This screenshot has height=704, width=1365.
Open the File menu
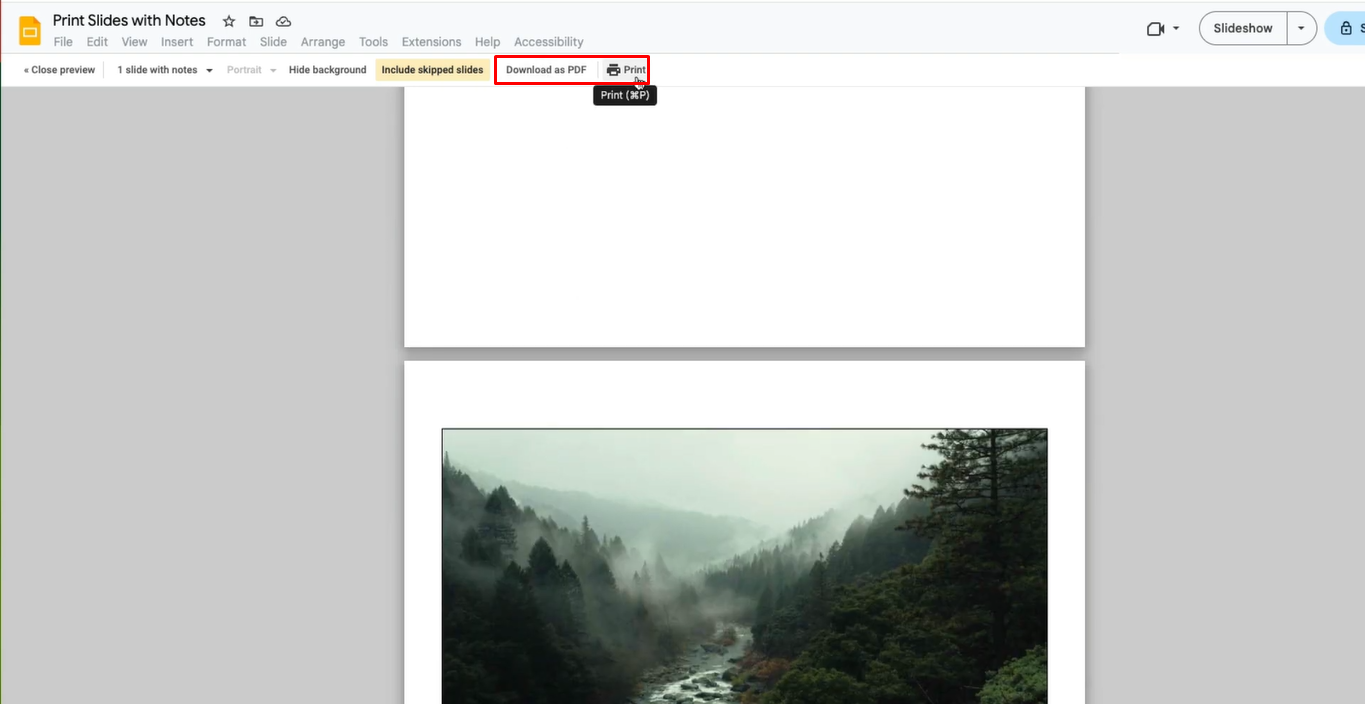63,42
